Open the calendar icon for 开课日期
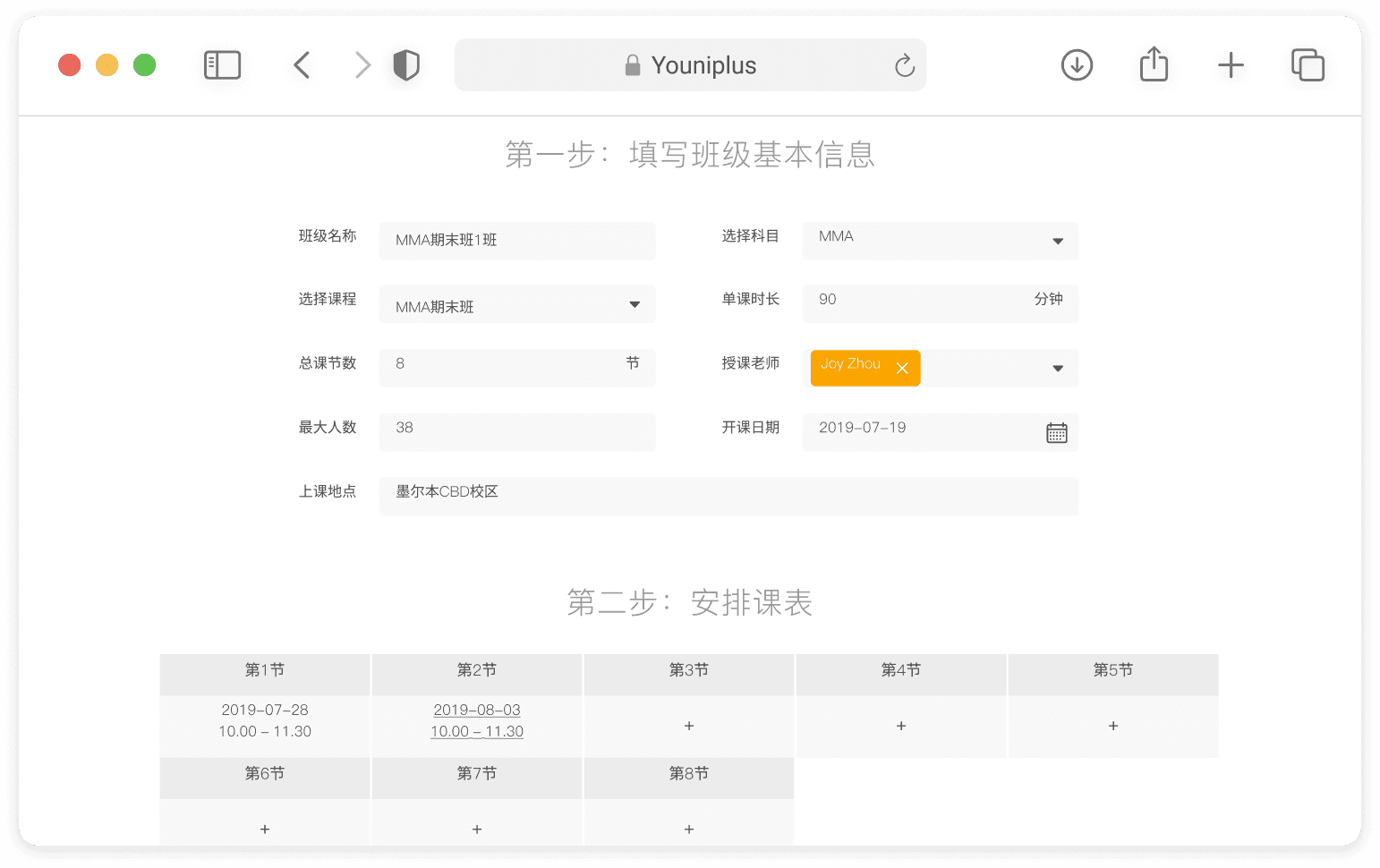Image resolution: width=1380 pixels, height=868 pixels. pos(1057,433)
